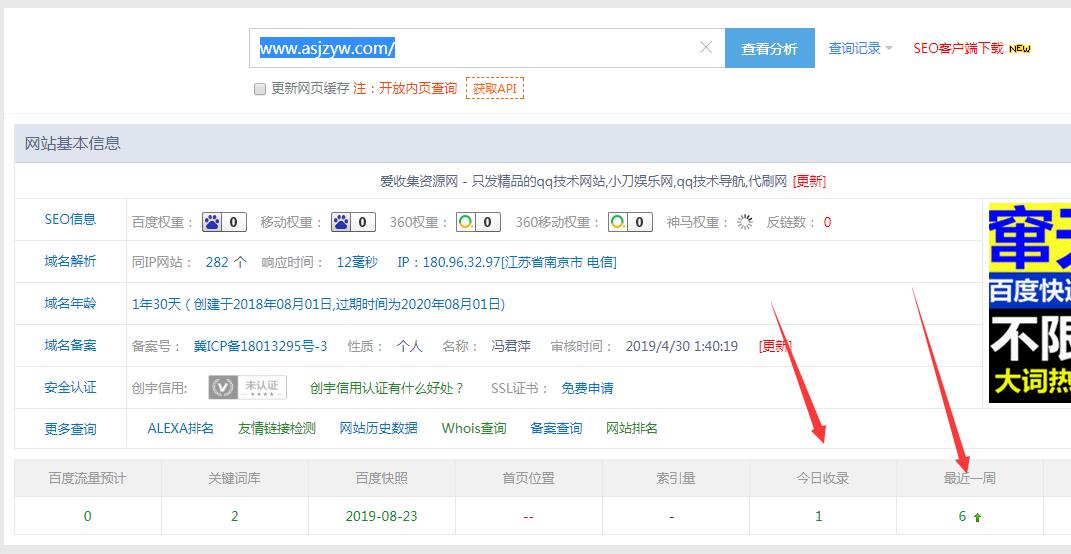Click the 首页位置 value dashes
The height and width of the screenshot is (554, 1071).
528,517
